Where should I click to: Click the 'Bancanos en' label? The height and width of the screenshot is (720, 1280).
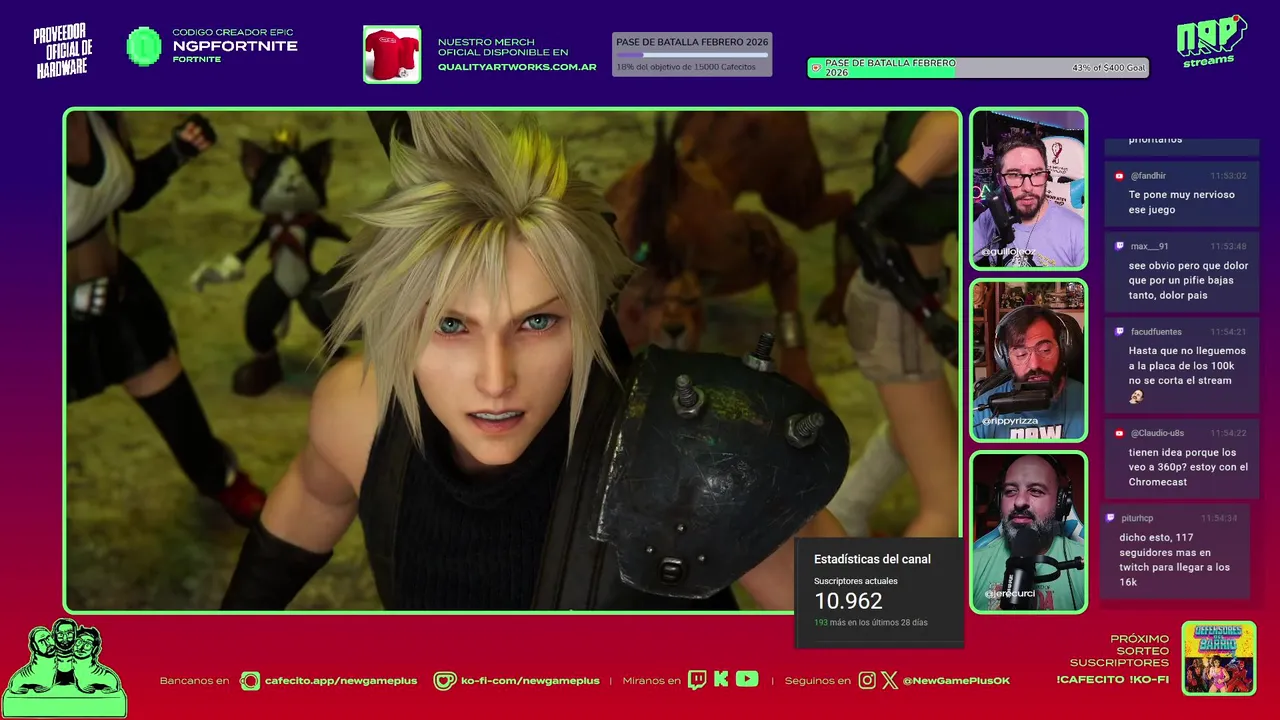tap(194, 681)
